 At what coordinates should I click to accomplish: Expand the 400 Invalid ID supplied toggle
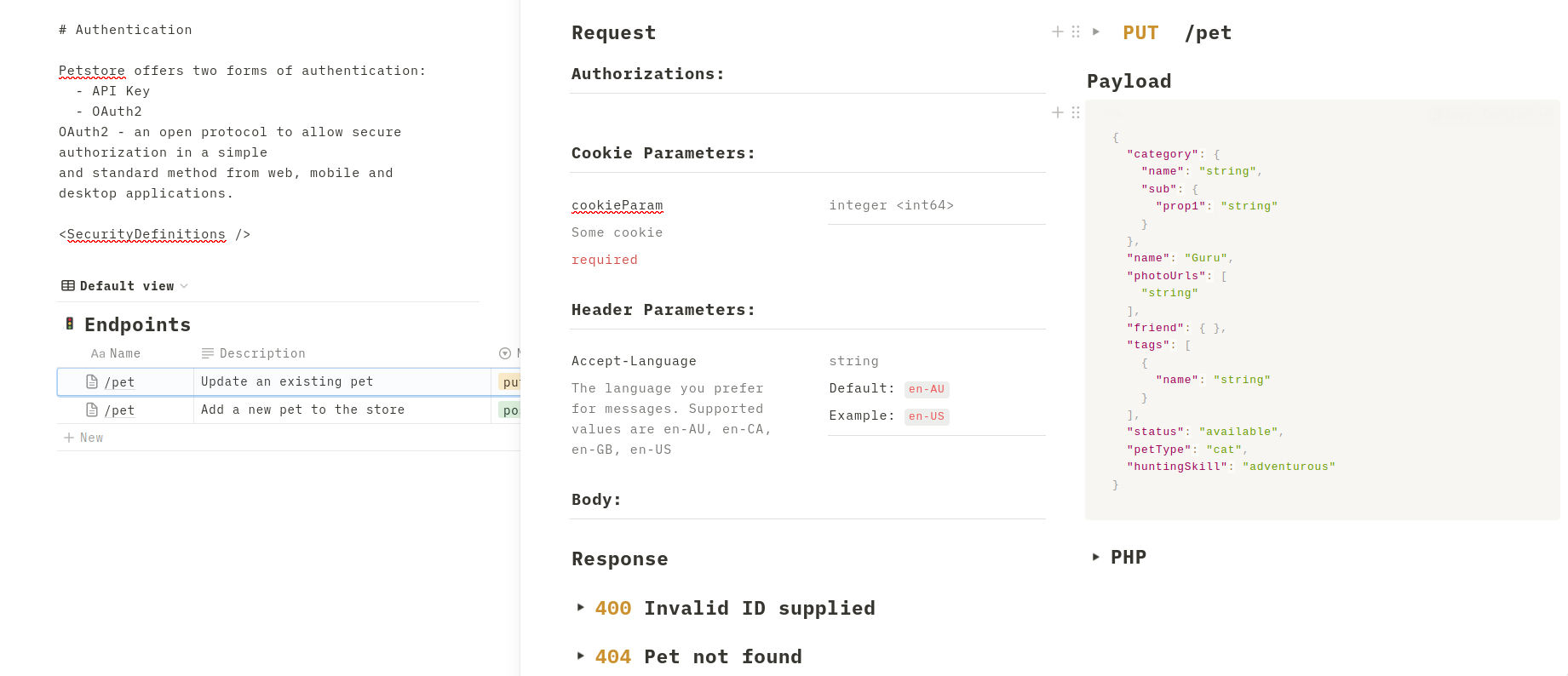pos(581,607)
